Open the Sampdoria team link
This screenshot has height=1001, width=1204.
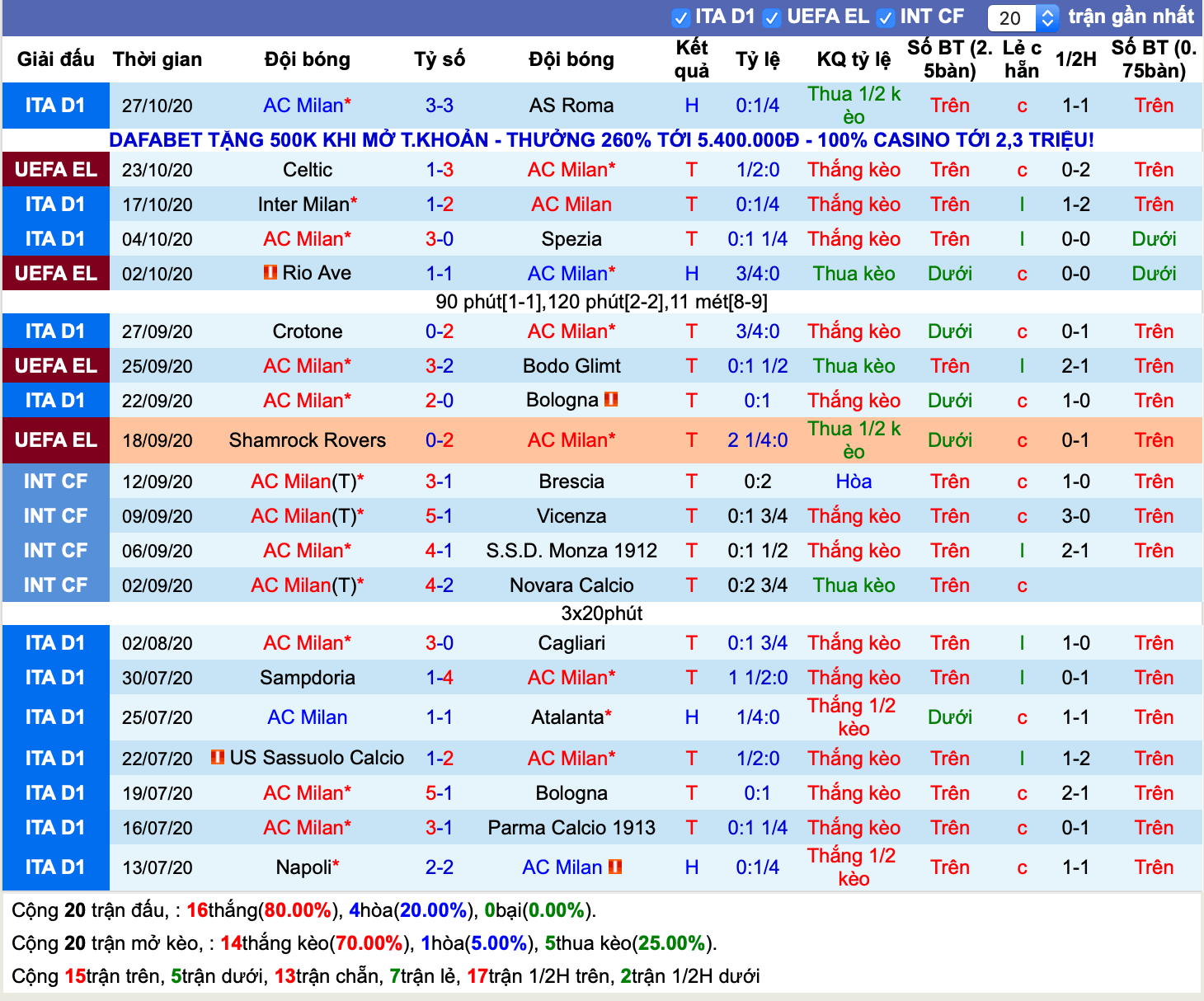[308, 678]
